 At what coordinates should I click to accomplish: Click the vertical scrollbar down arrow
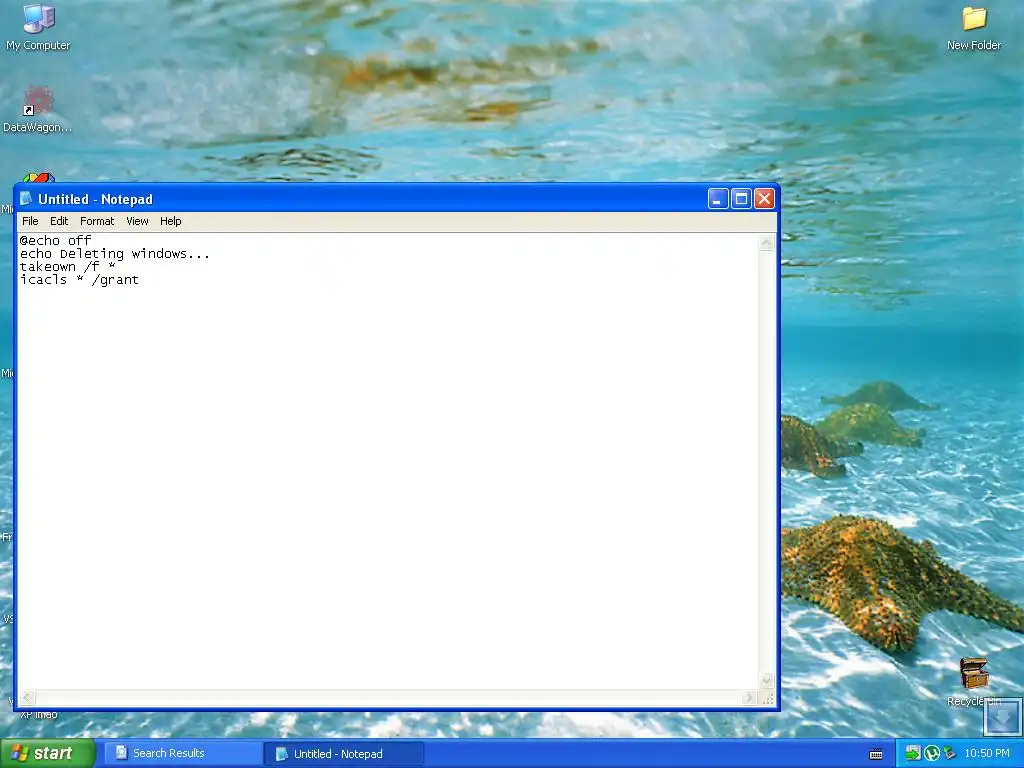767,681
